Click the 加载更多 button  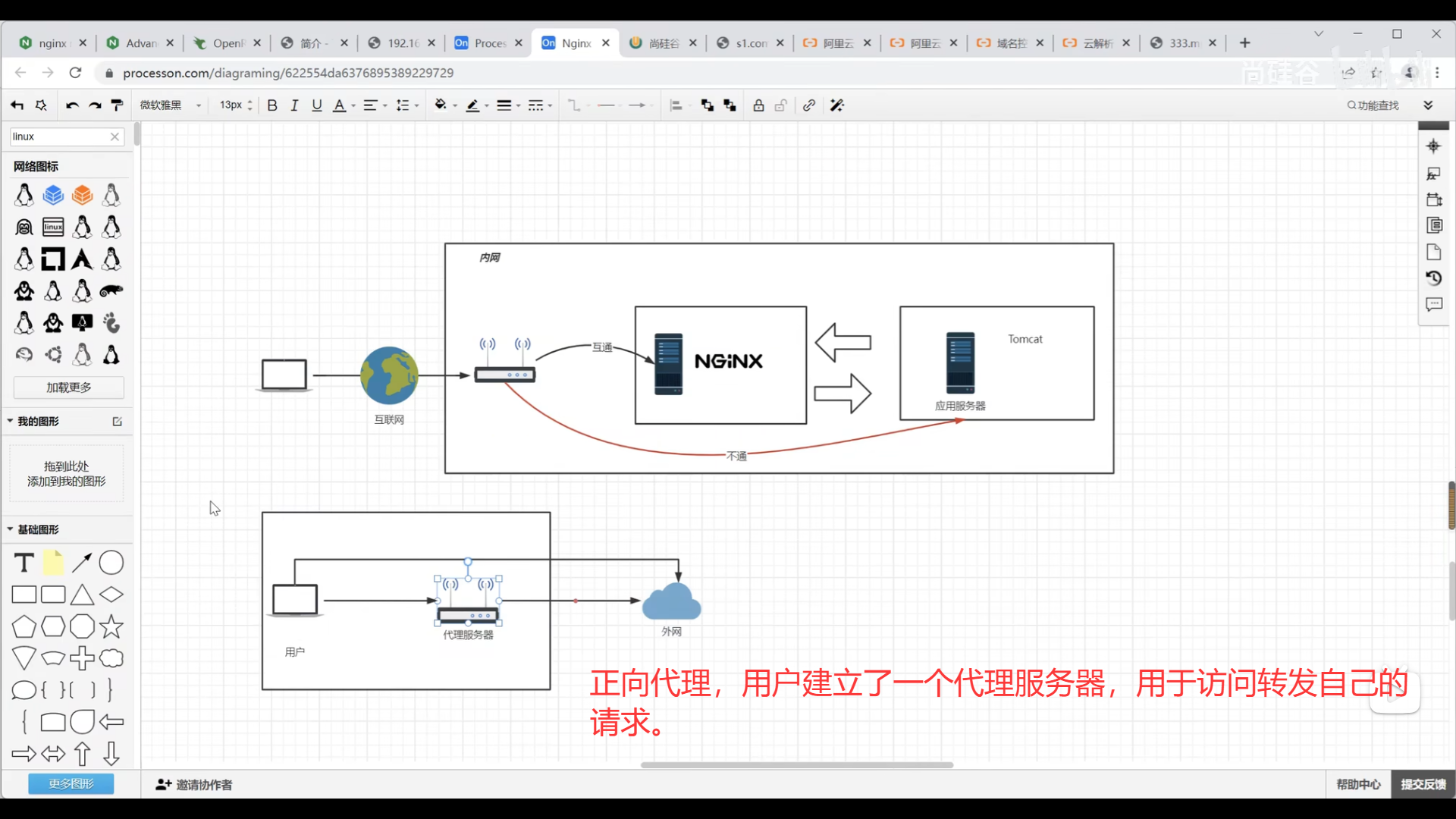pos(69,388)
